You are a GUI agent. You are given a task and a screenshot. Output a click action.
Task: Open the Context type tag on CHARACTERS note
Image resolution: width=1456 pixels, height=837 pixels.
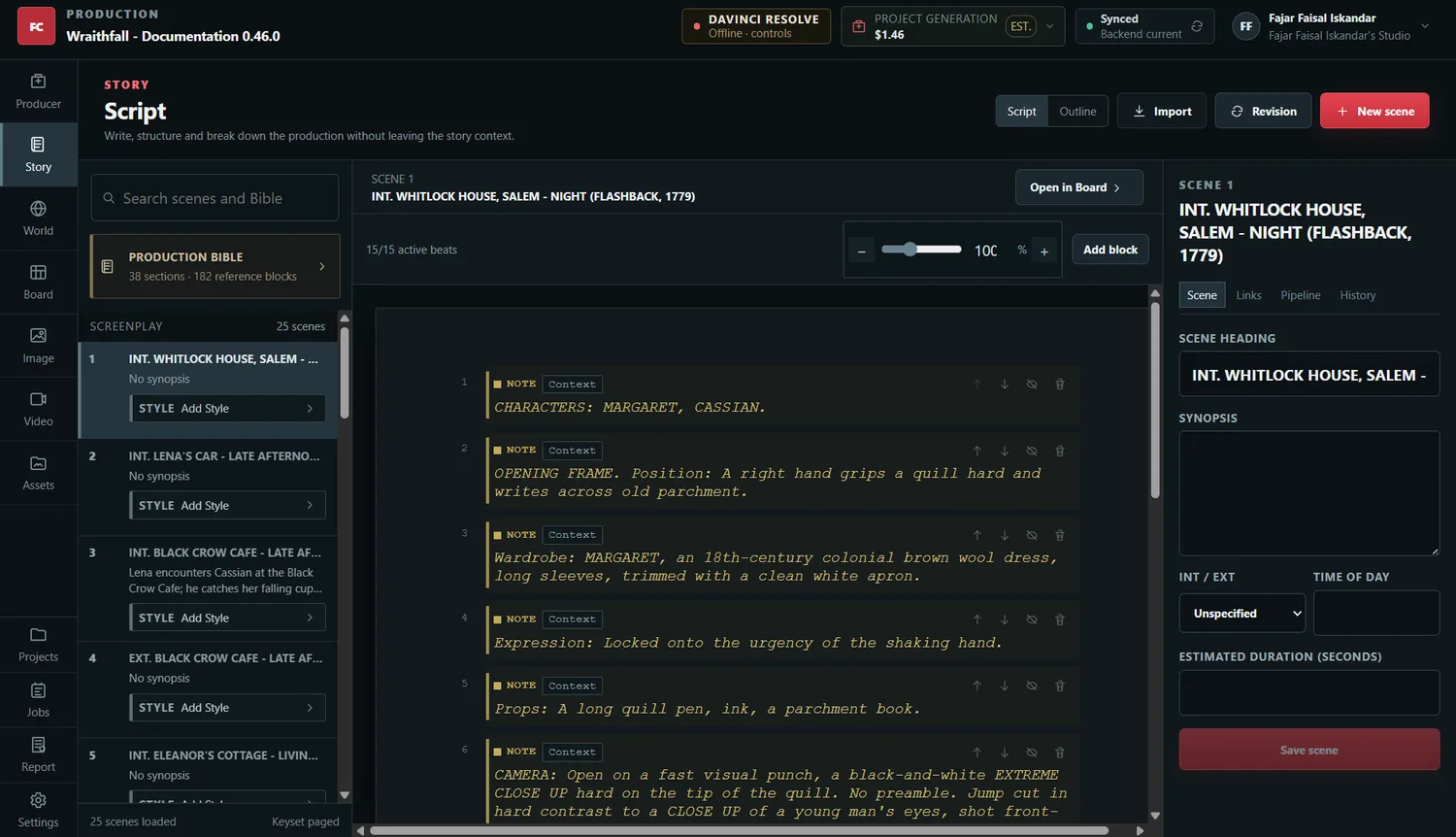(572, 385)
